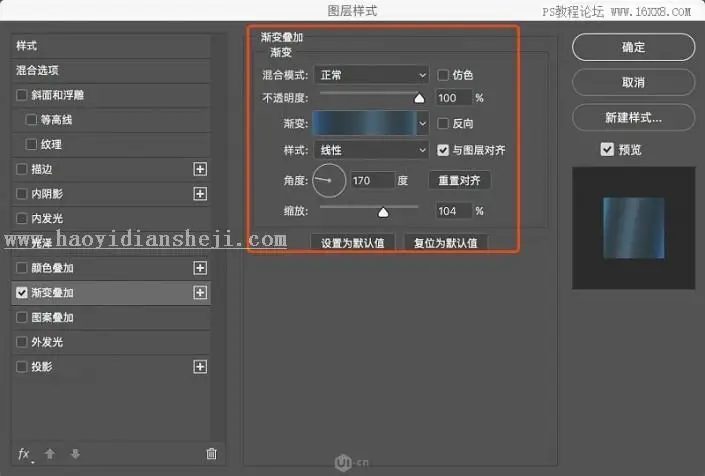Screen dimensions: 705x476
Task: Add another Inner Shadow with plus icon
Action: pos(200,194)
